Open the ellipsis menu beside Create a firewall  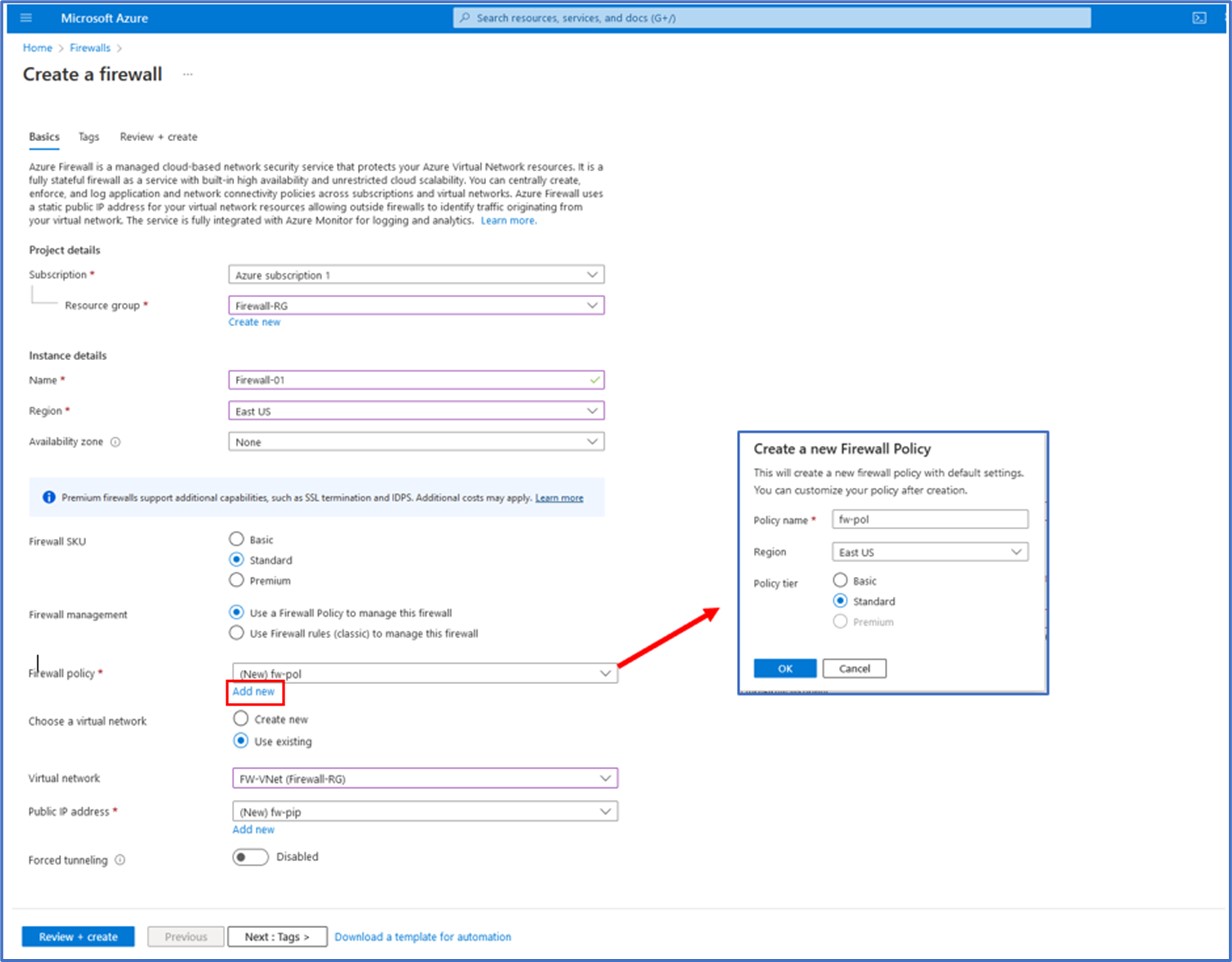[x=187, y=75]
